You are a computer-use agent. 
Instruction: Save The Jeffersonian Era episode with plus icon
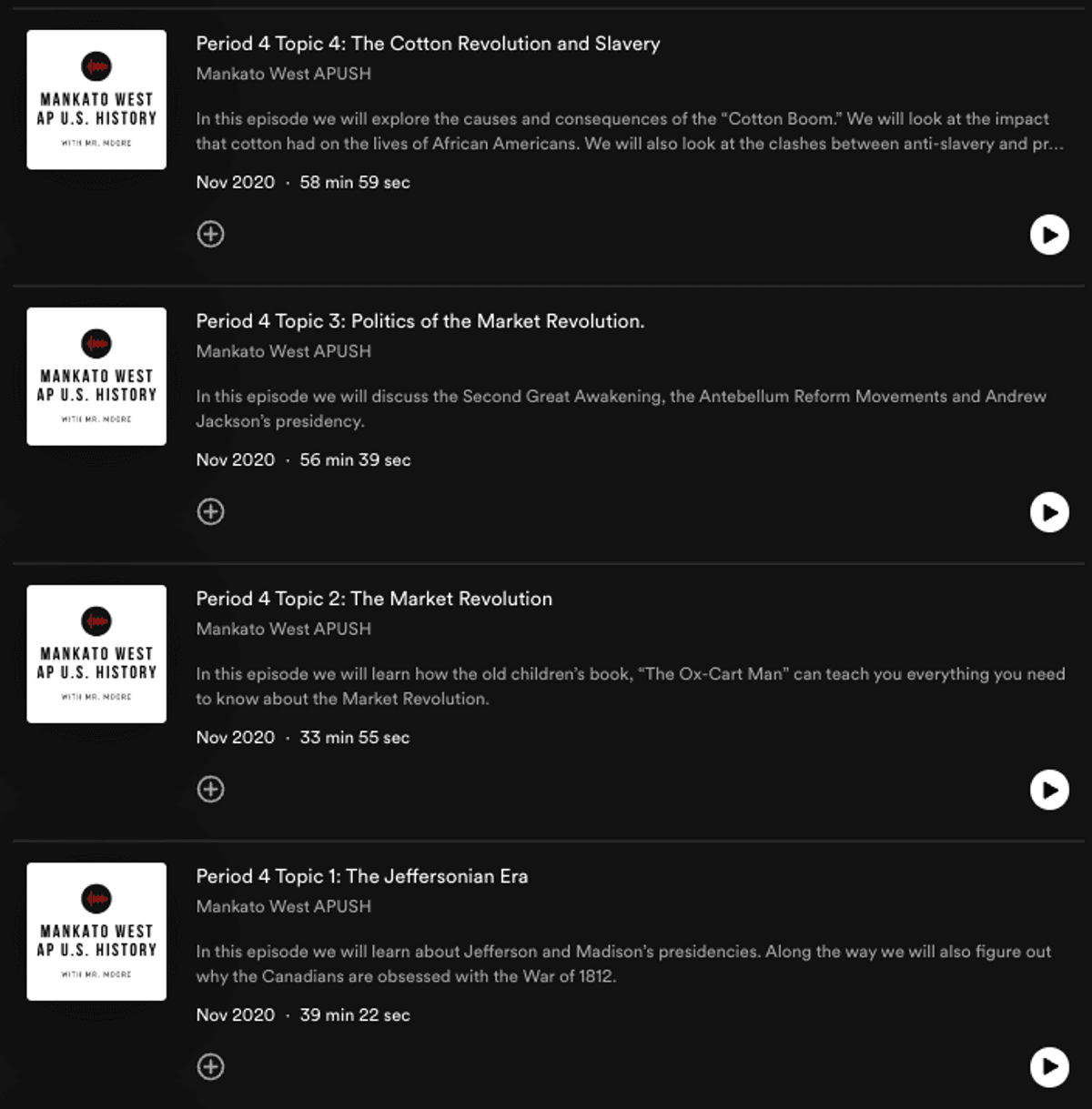pyautogui.click(x=210, y=1066)
